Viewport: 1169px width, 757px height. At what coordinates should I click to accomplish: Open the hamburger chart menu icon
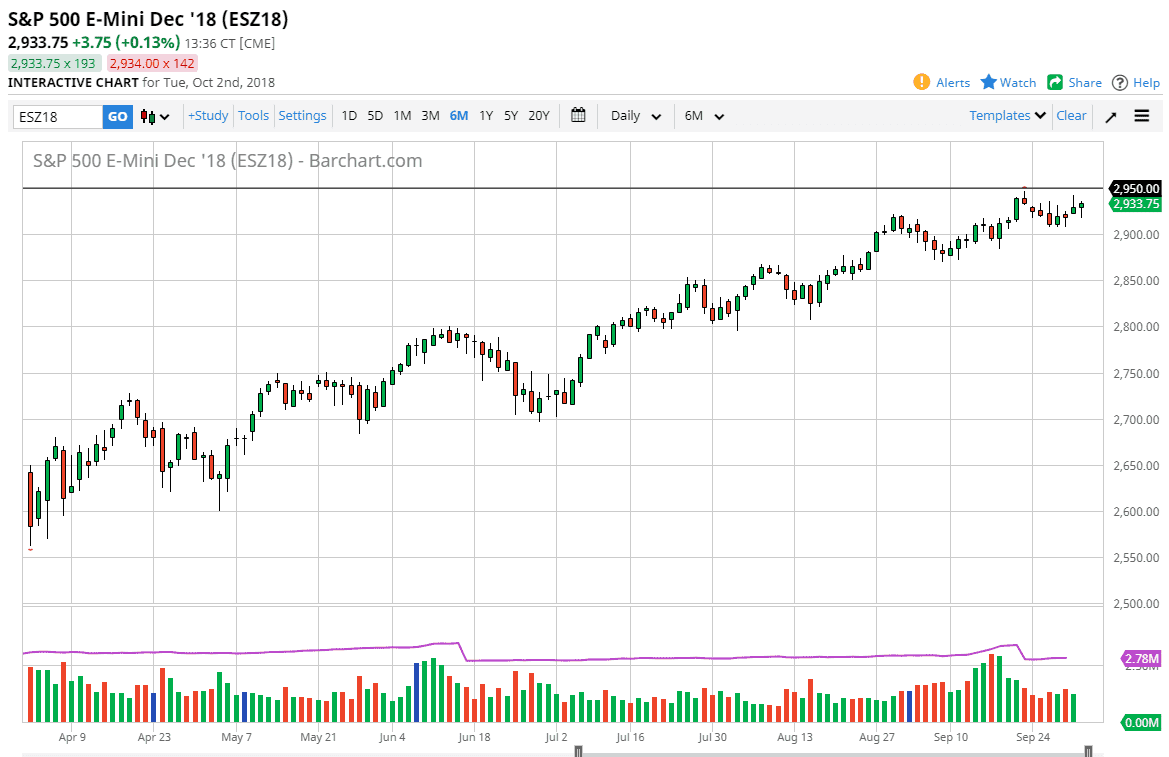[x=1141, y=116]
